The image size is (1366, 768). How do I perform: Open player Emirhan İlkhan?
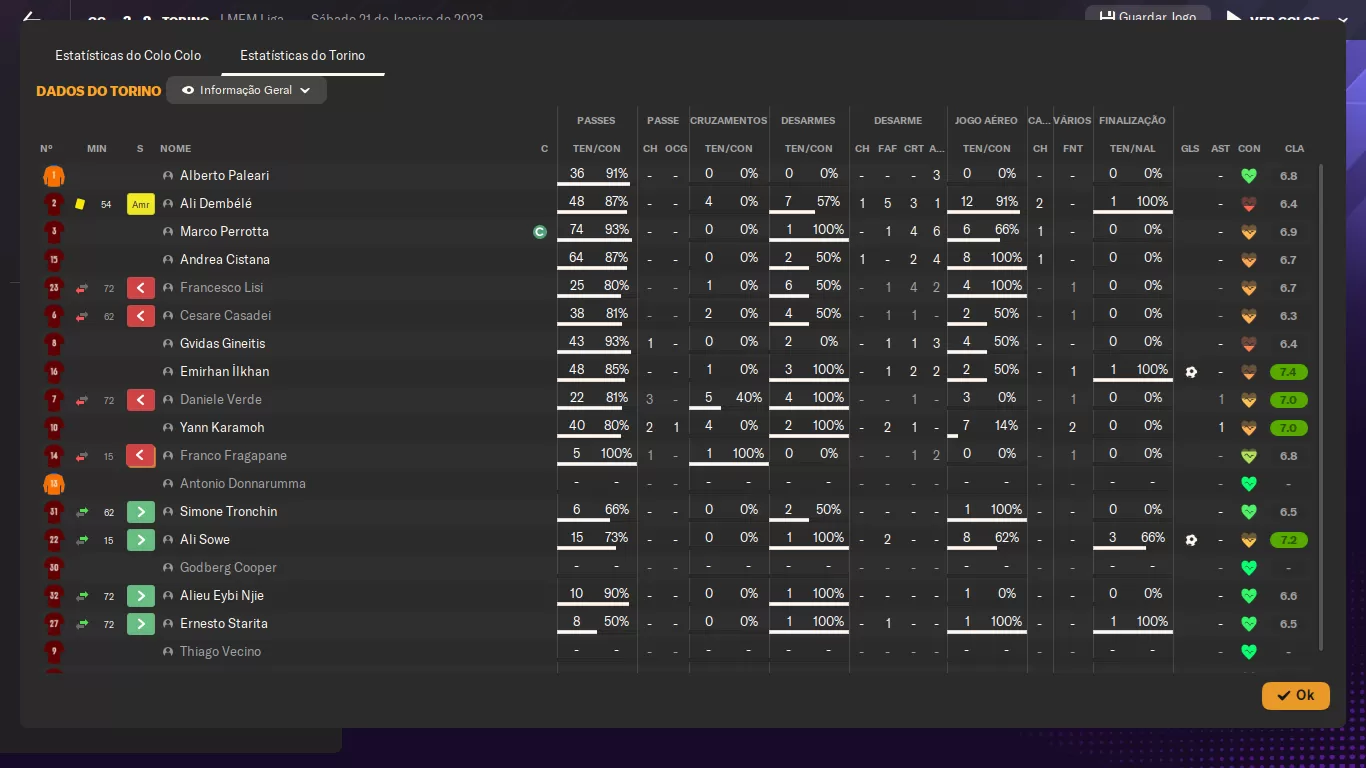[224, 372]
